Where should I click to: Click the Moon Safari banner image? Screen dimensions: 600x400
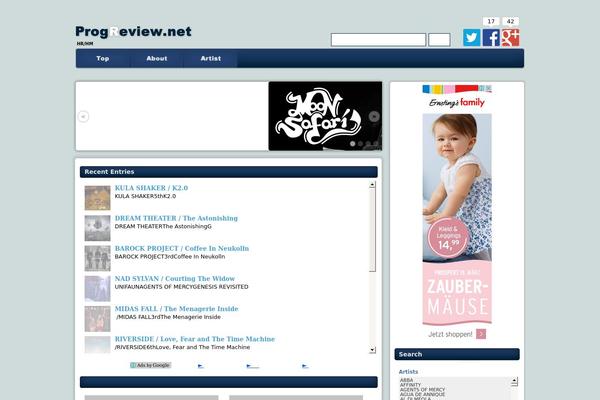click(x=325, y=116)
